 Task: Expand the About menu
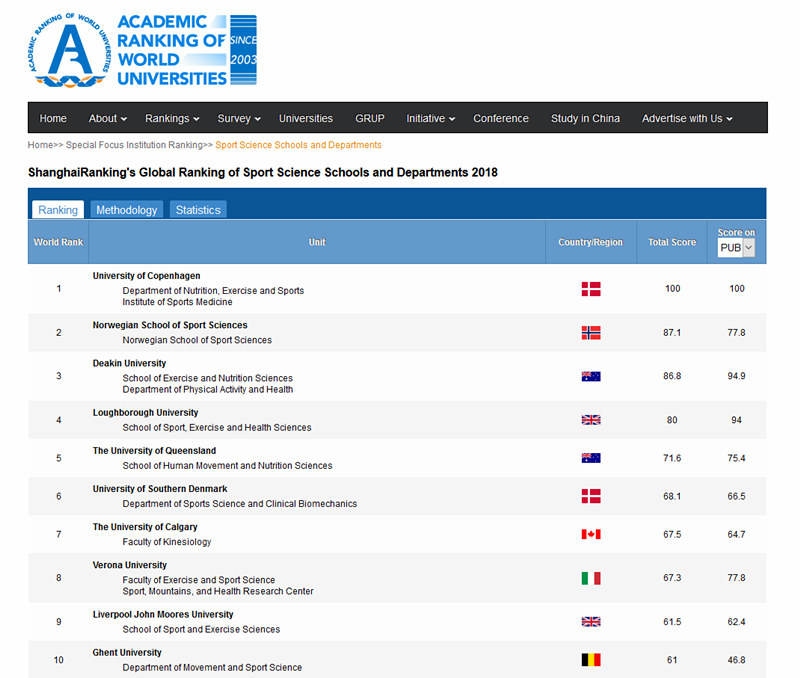108,118
